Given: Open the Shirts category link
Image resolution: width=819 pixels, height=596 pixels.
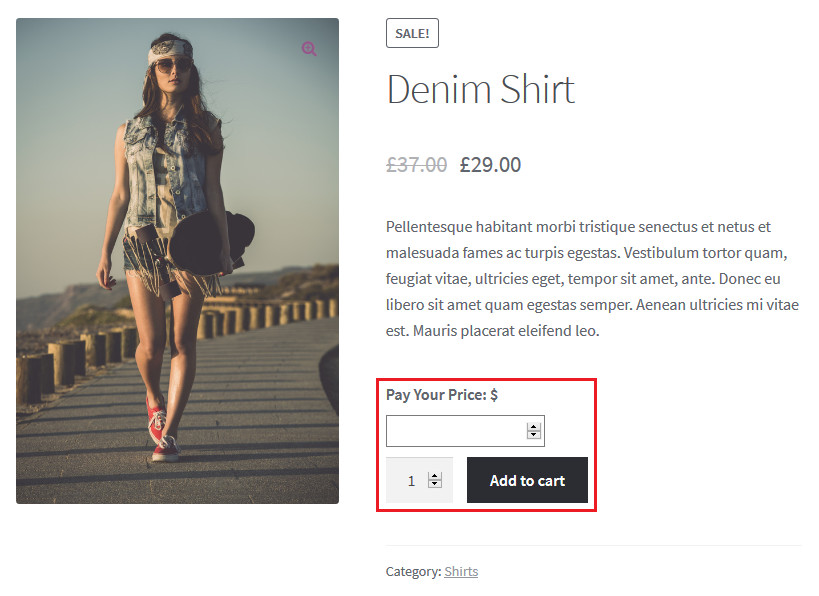Looking at the screenshot, I should 461,571.
